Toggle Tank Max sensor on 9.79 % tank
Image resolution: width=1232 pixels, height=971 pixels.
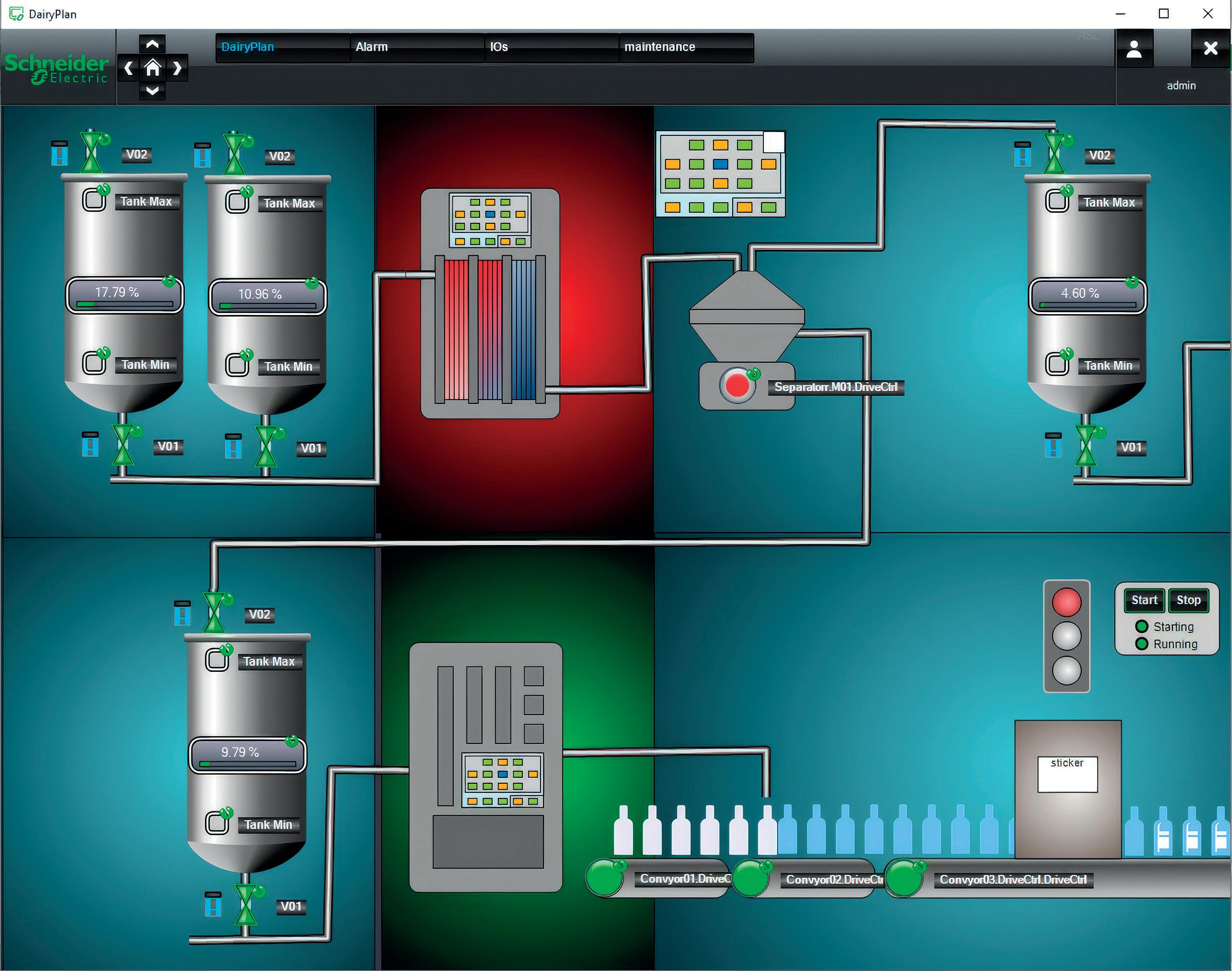coord(217,660)
